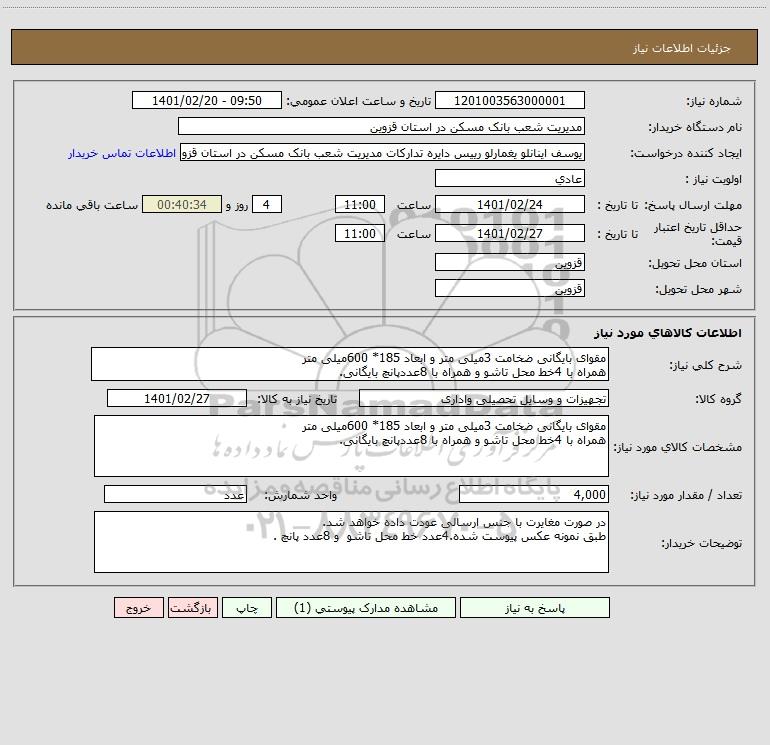Select the need number field 1201003563000001
This screenshot has height=745, width=770.
tap(510, 101)
